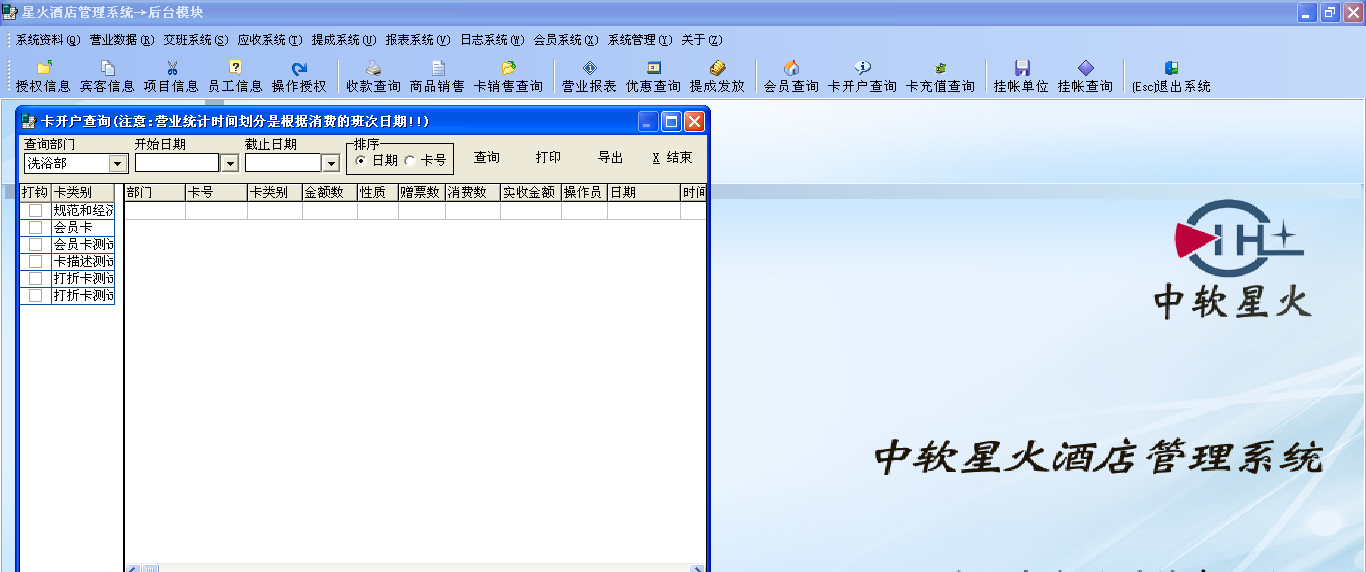1366x572 pixels.
Task: Open 系统资料 menu
Action: [x=47, y=40]
